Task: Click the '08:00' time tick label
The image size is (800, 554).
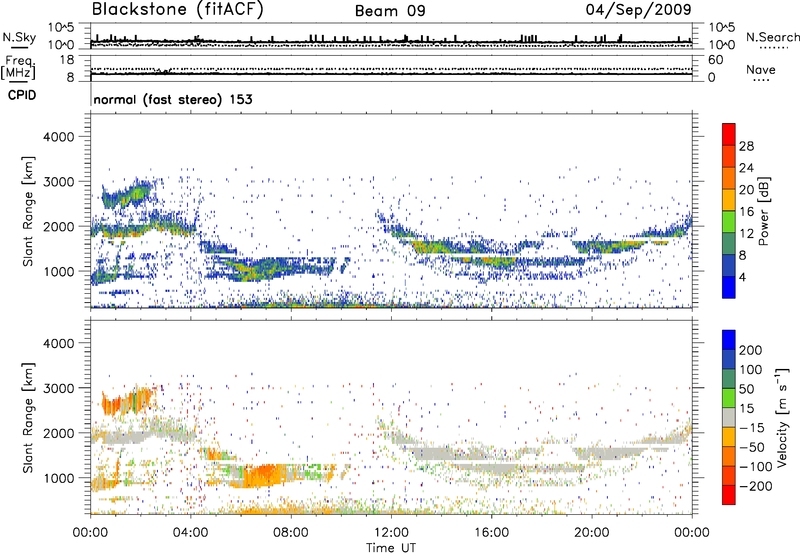Action: [x=291, y=533]
